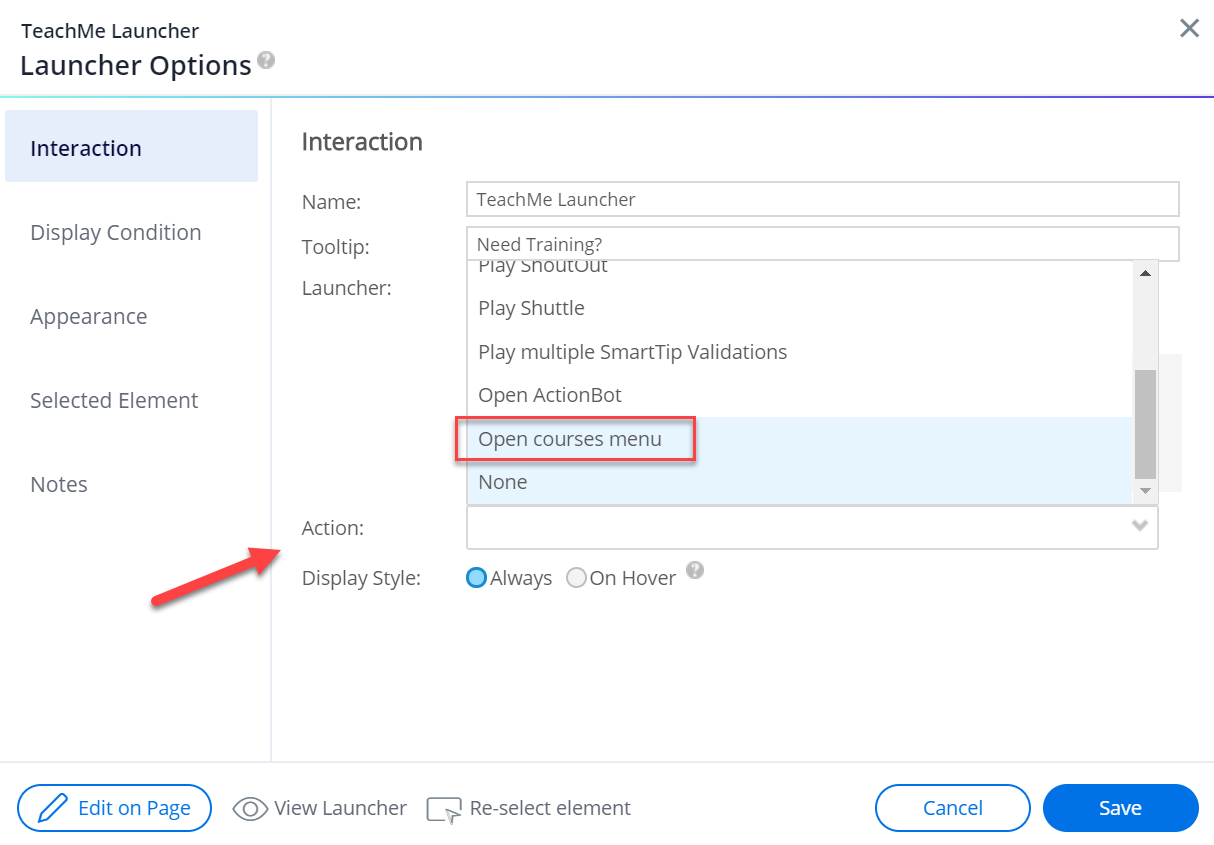Viewport: 1214px width, 845px height.
Task: Select the Always display style option
Action: pos(476,578)
